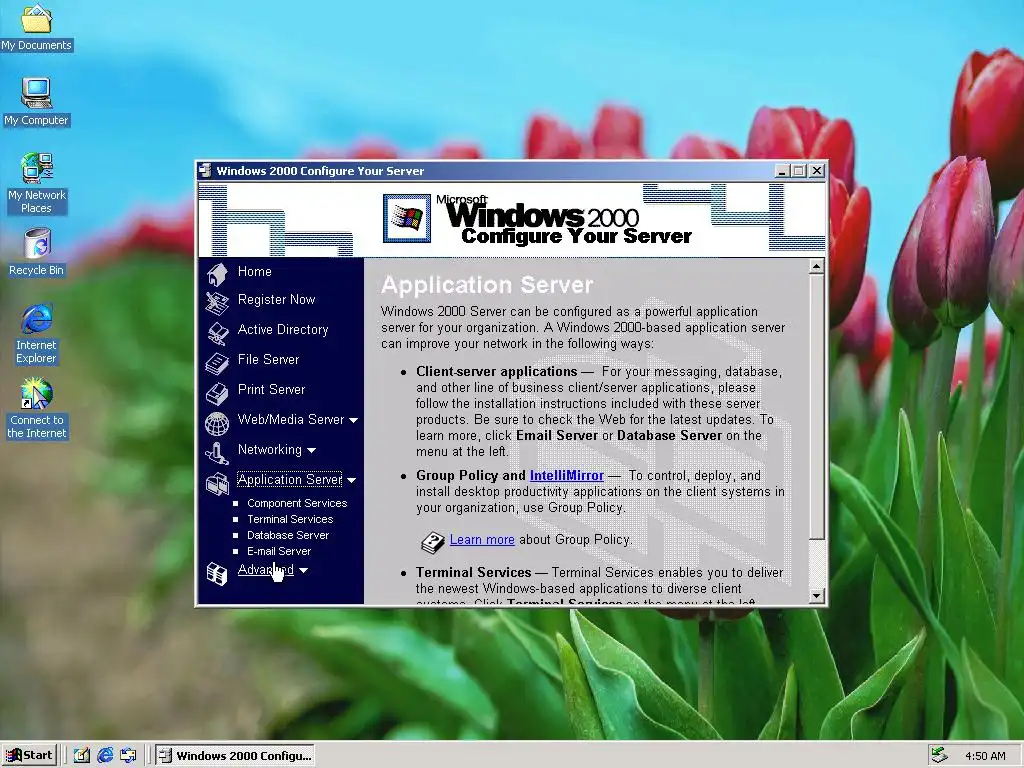The width and height of the screenshot is (1024, 768).
Task: Click the Print Server printer icon
Action: (217, 393)
